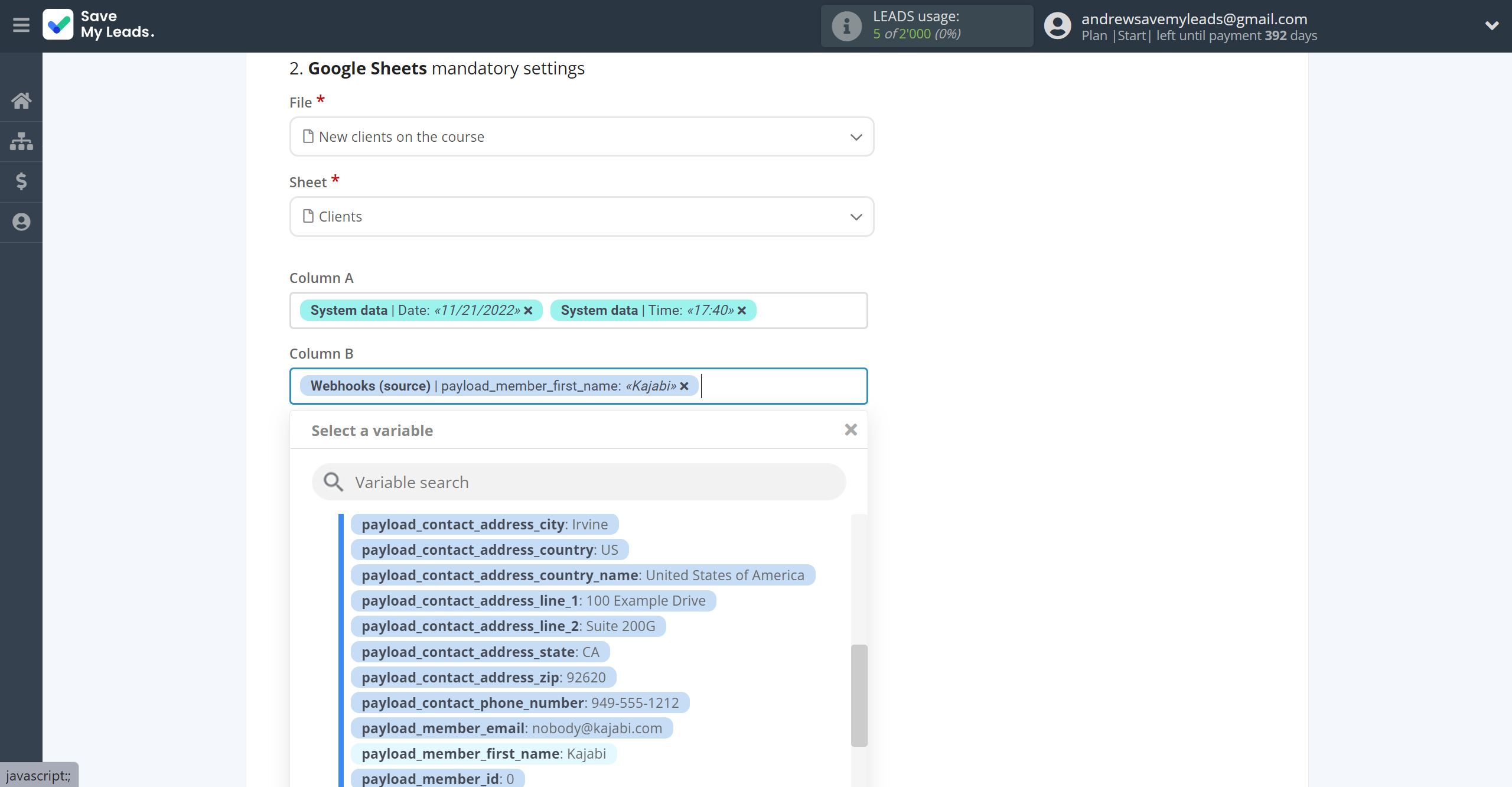Open the hamburger menu
Viewport: 1512px width, 787px height.
coord(21,25)
